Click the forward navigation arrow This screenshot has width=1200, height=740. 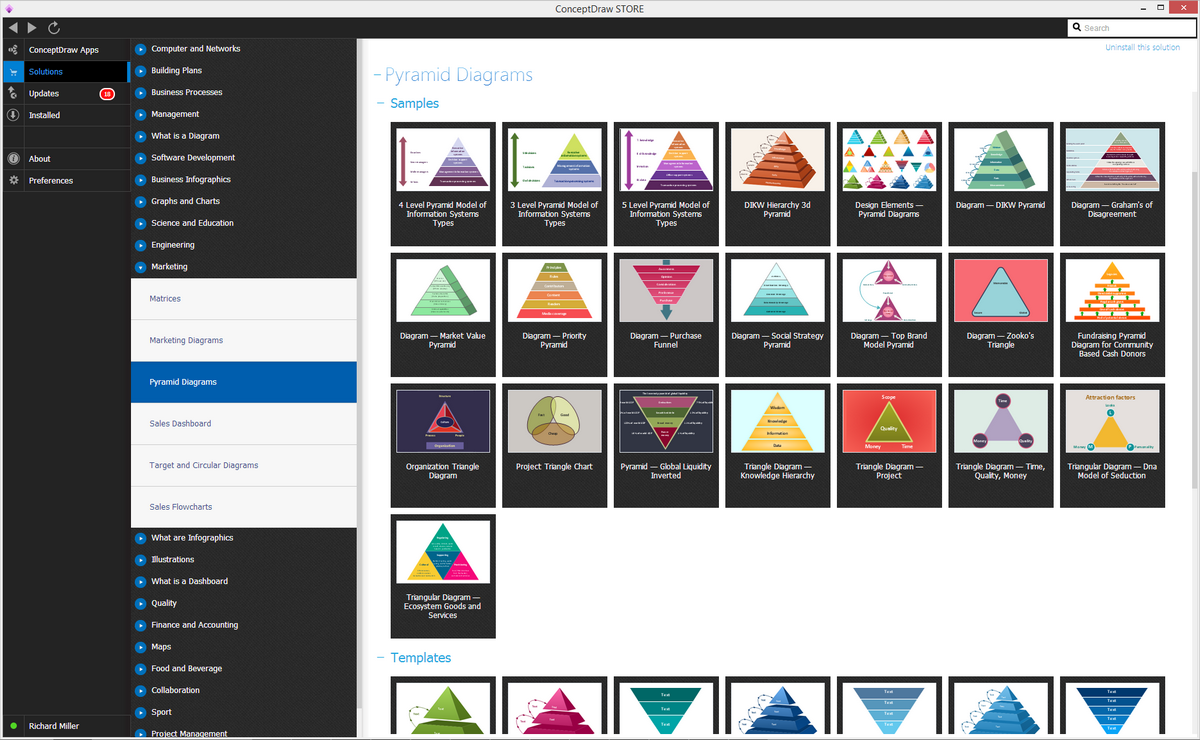[x=32, y=28]
